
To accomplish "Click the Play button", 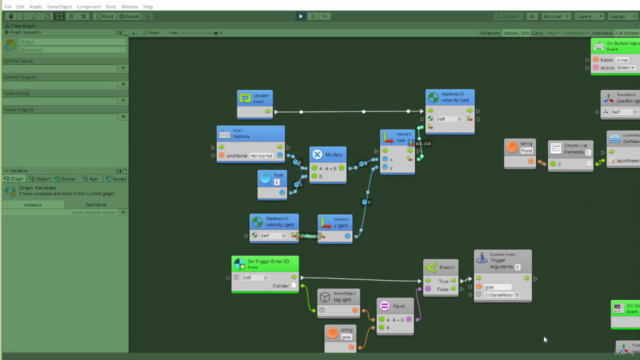I will (301, 16).
